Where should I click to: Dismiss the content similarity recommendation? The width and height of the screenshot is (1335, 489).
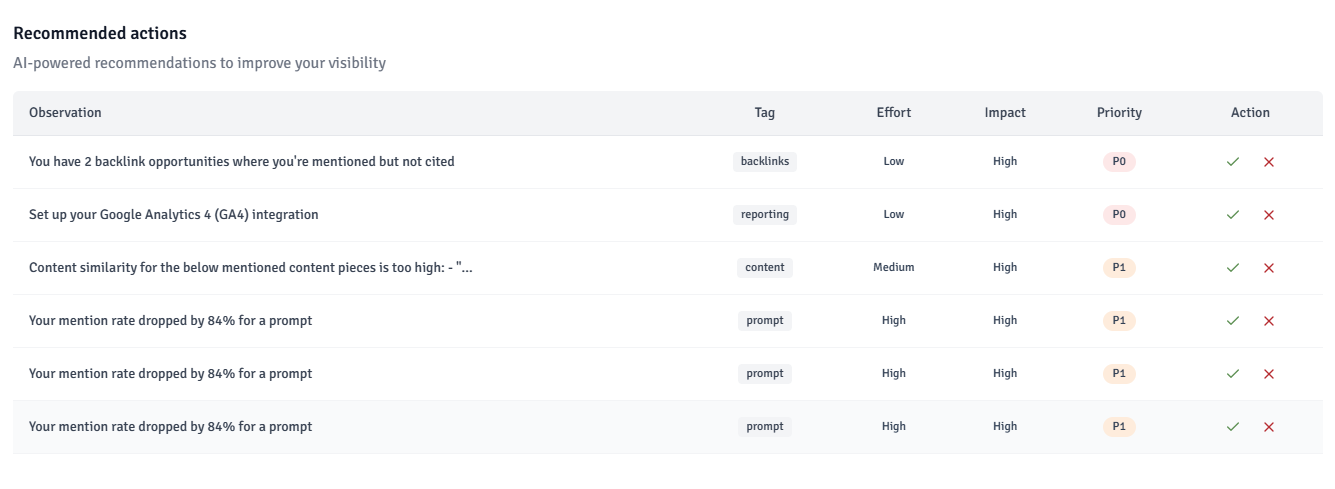tap(1269, 268)
